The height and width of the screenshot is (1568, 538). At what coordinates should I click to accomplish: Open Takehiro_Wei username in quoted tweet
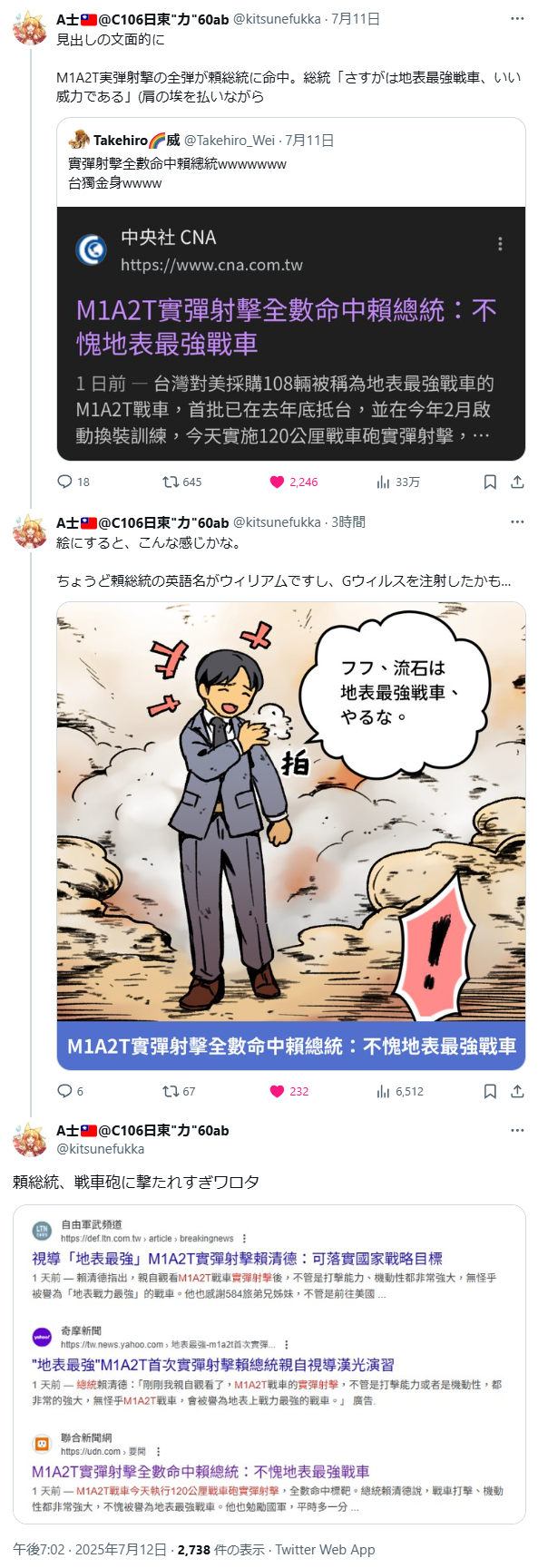click(230, 141)
